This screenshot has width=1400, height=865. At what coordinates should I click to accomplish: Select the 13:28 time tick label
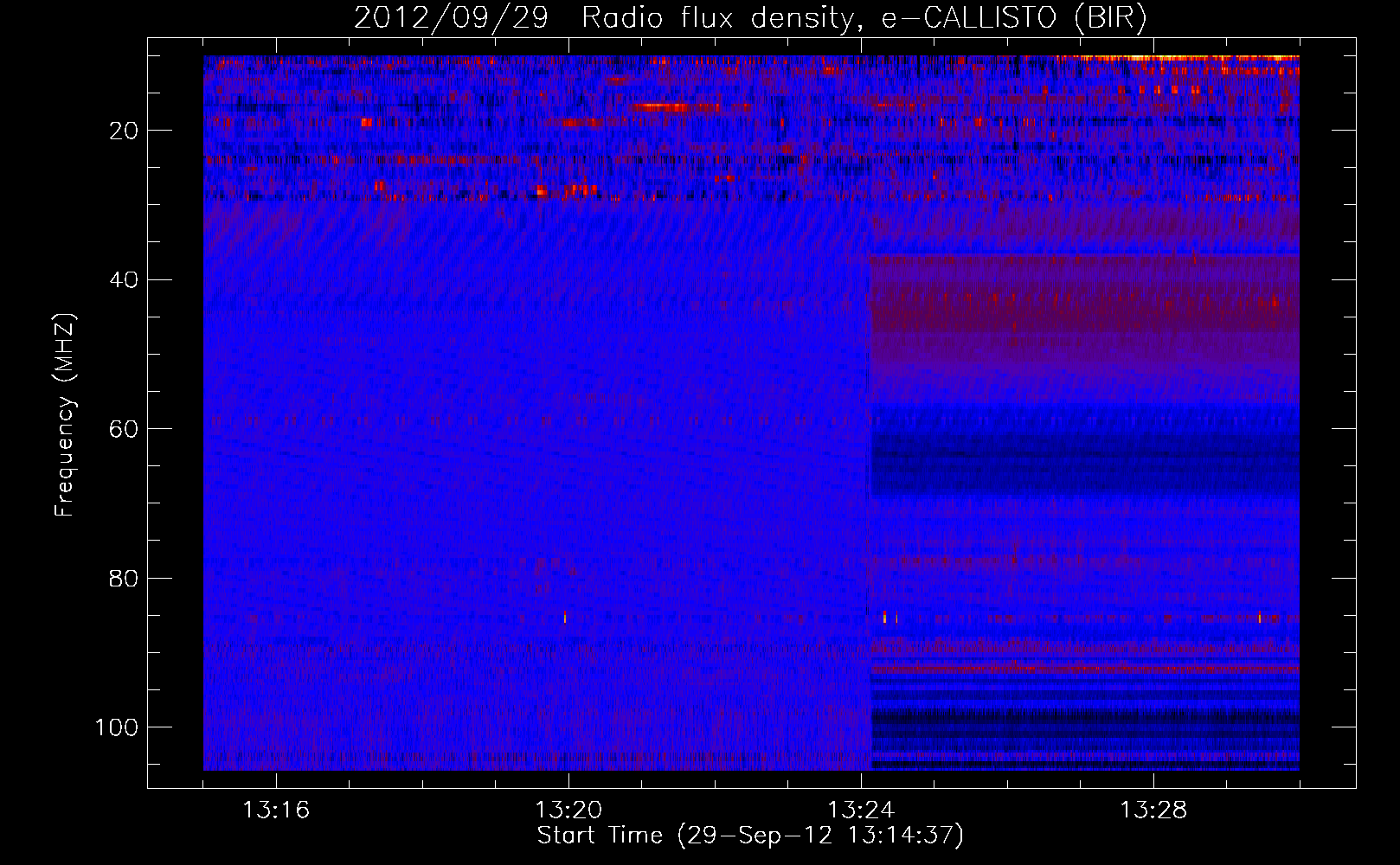pyautogui.click(x=1153, y=811)
